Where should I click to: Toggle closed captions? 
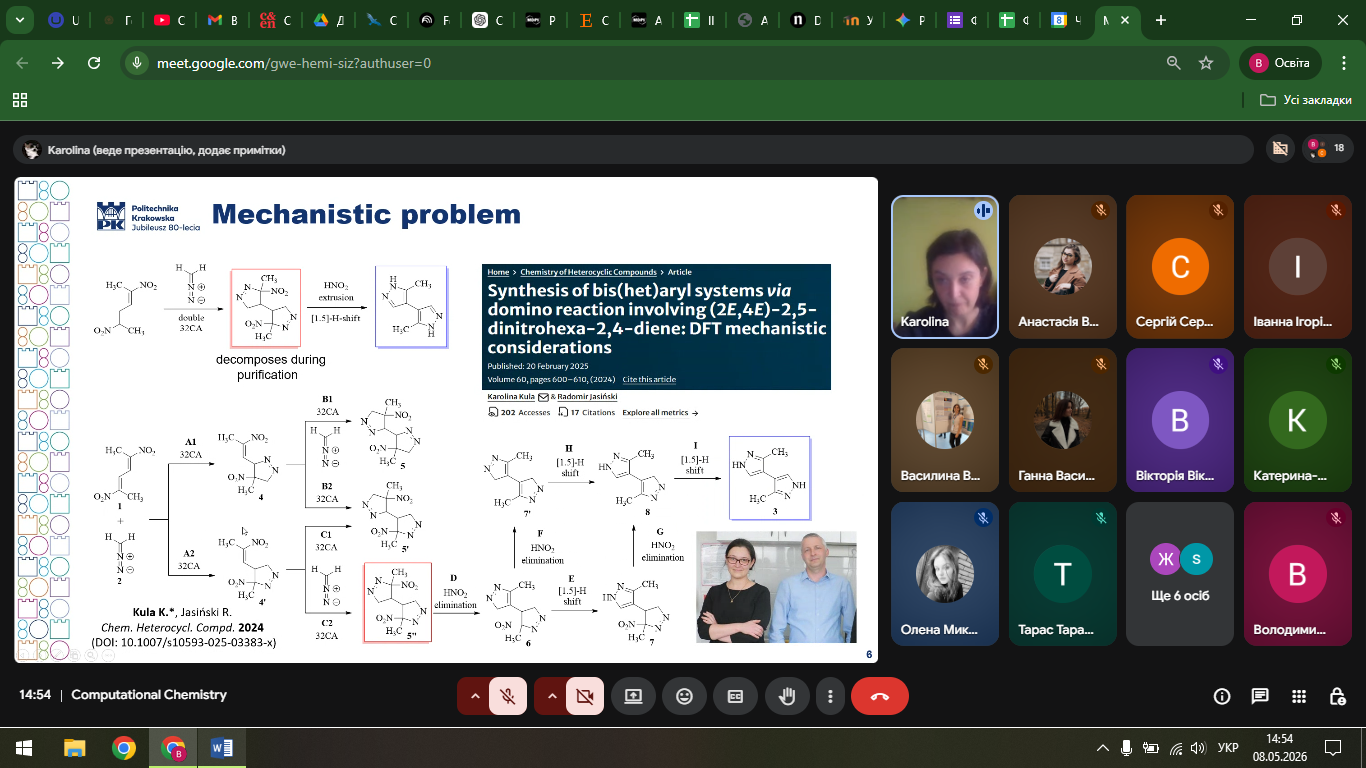pyautogui.click(x=735, y=696)
